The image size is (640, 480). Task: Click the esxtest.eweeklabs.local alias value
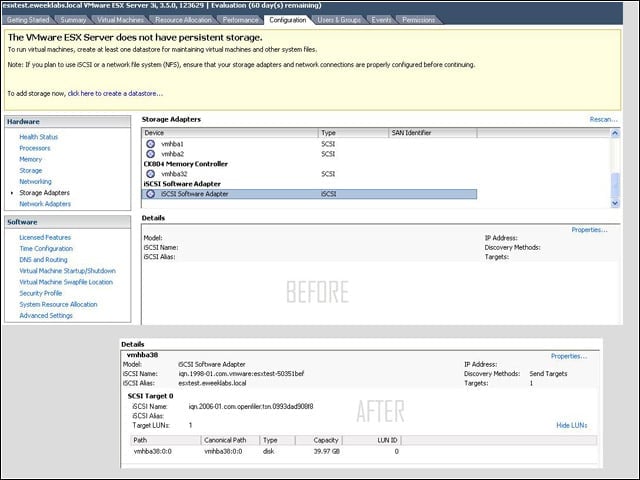pos(212,383)
